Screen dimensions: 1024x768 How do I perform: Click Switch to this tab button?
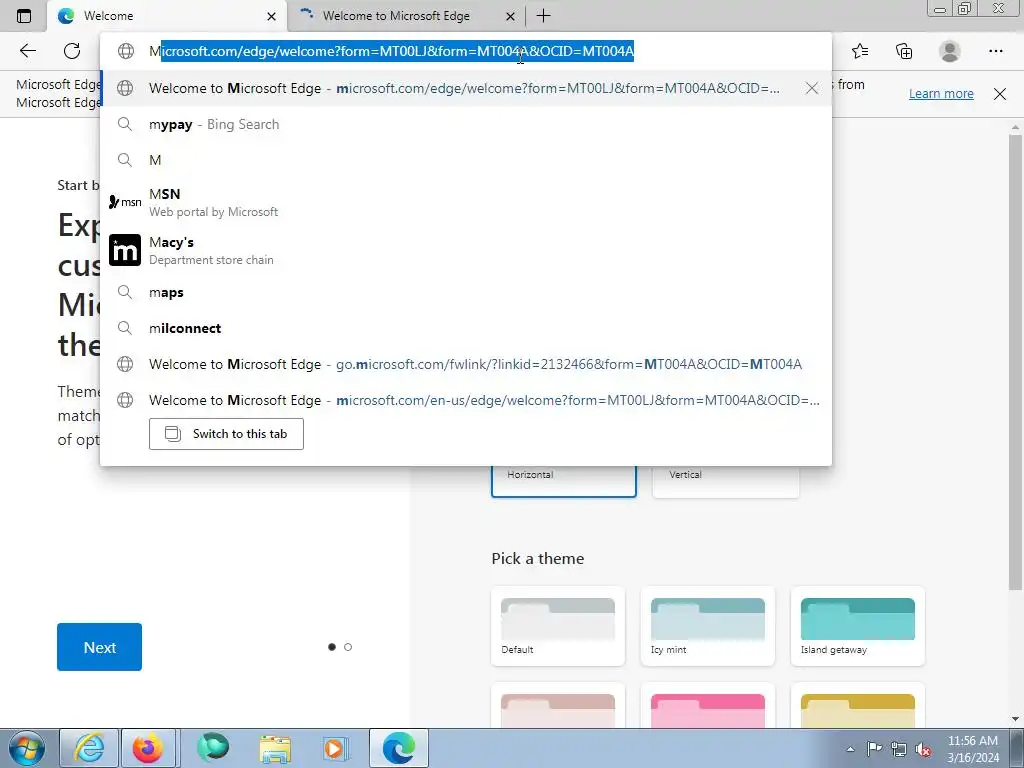coord(226,434)
